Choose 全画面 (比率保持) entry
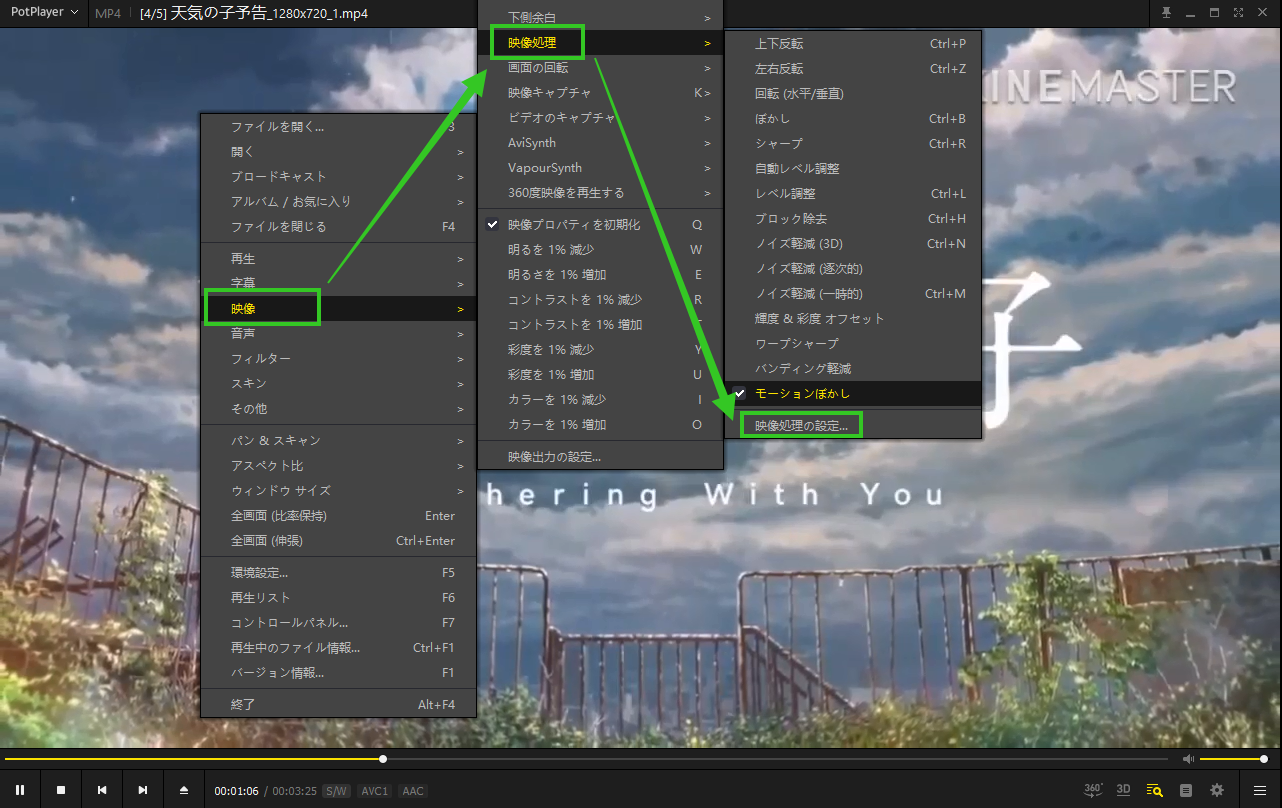Image resolution: width=1282 pixels, height=808 pixels. pyautogui.click(x=338, y=516)
